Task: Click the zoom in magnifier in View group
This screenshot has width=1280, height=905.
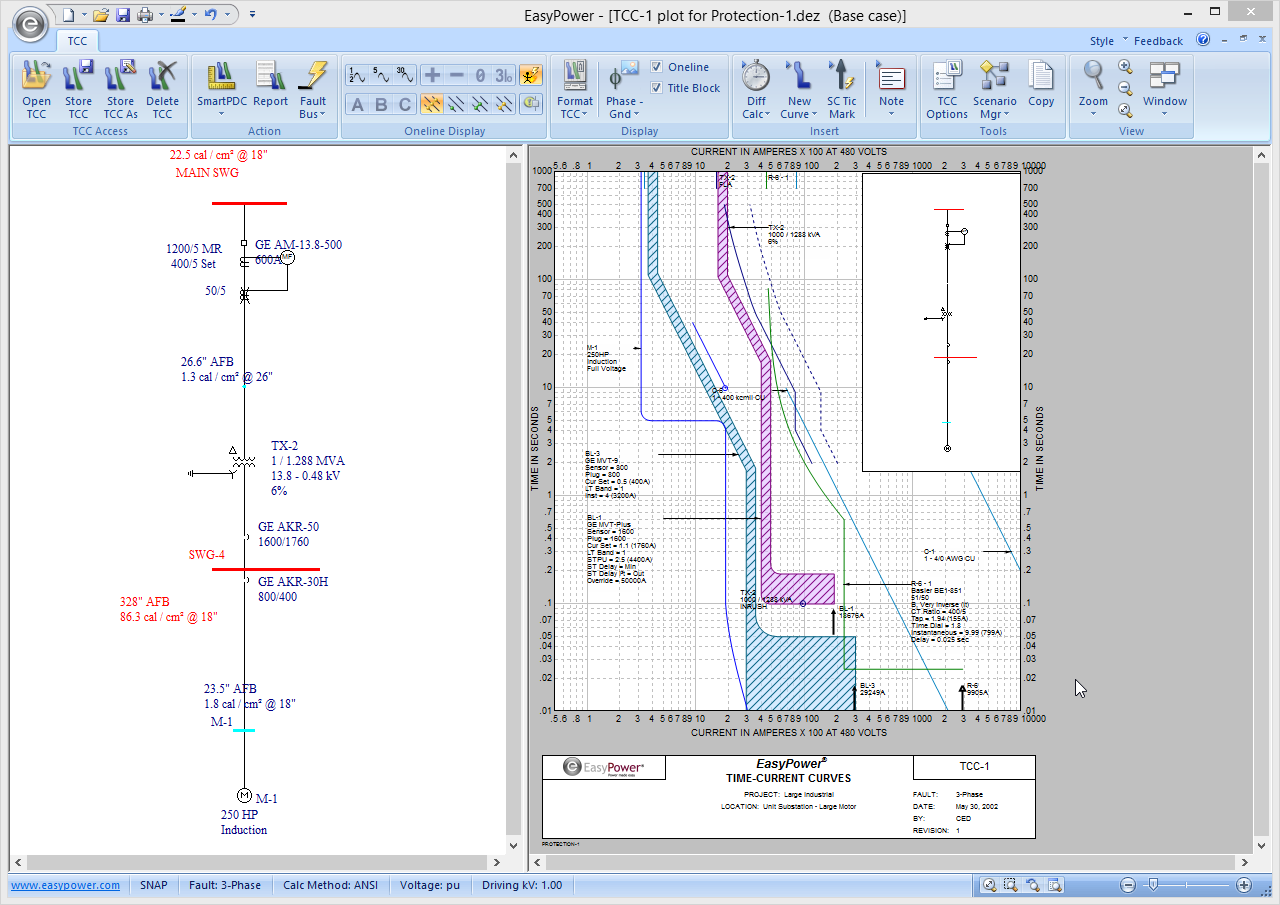Action: [x=1125, y=67]
